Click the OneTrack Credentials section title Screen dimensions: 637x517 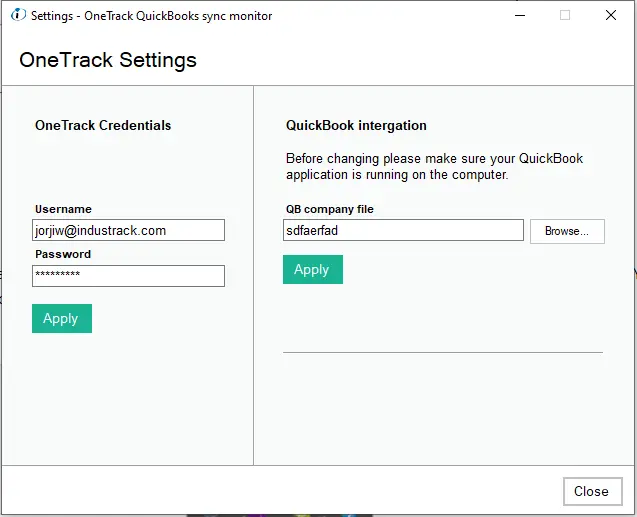tap(103, 125)
